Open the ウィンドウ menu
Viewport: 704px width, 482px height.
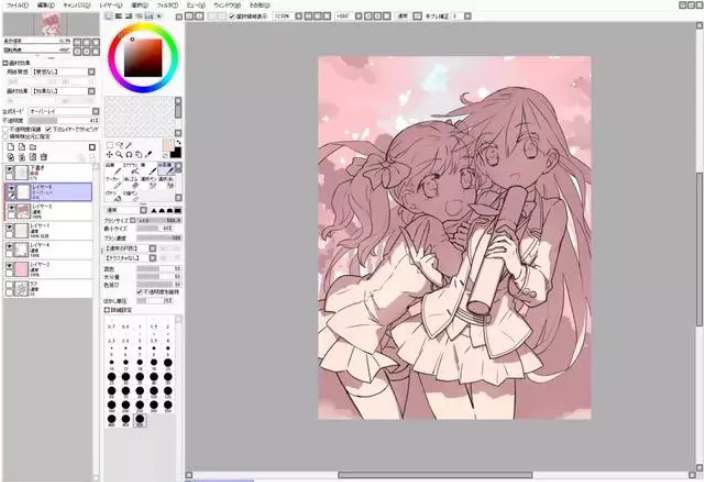(x=227, y=5)
